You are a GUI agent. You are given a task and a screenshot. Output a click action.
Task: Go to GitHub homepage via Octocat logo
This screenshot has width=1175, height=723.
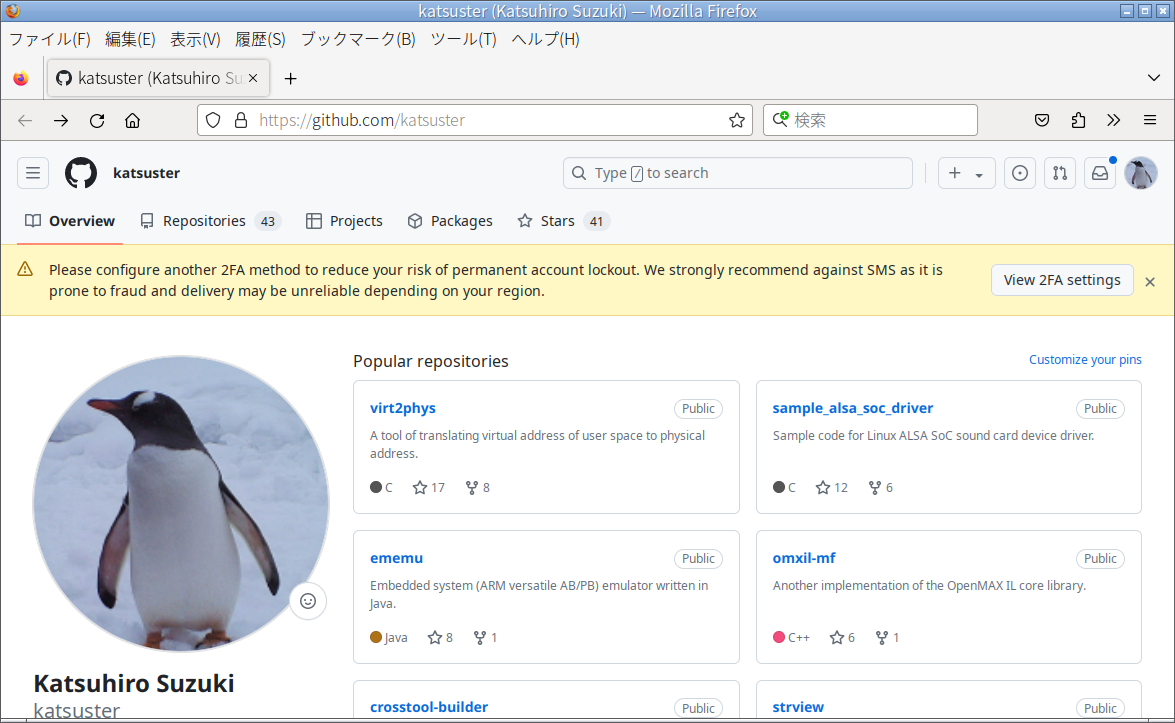[x=81, y=173]
